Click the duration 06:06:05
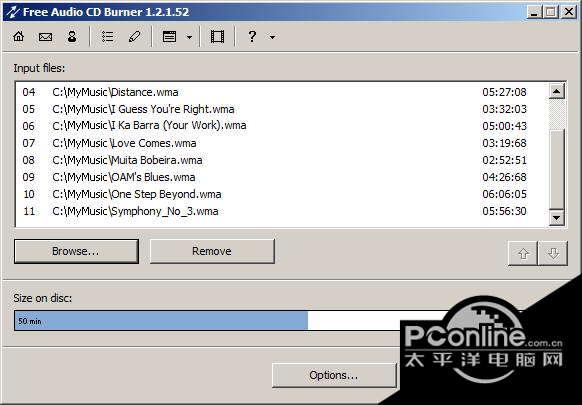 coord(504,194)
